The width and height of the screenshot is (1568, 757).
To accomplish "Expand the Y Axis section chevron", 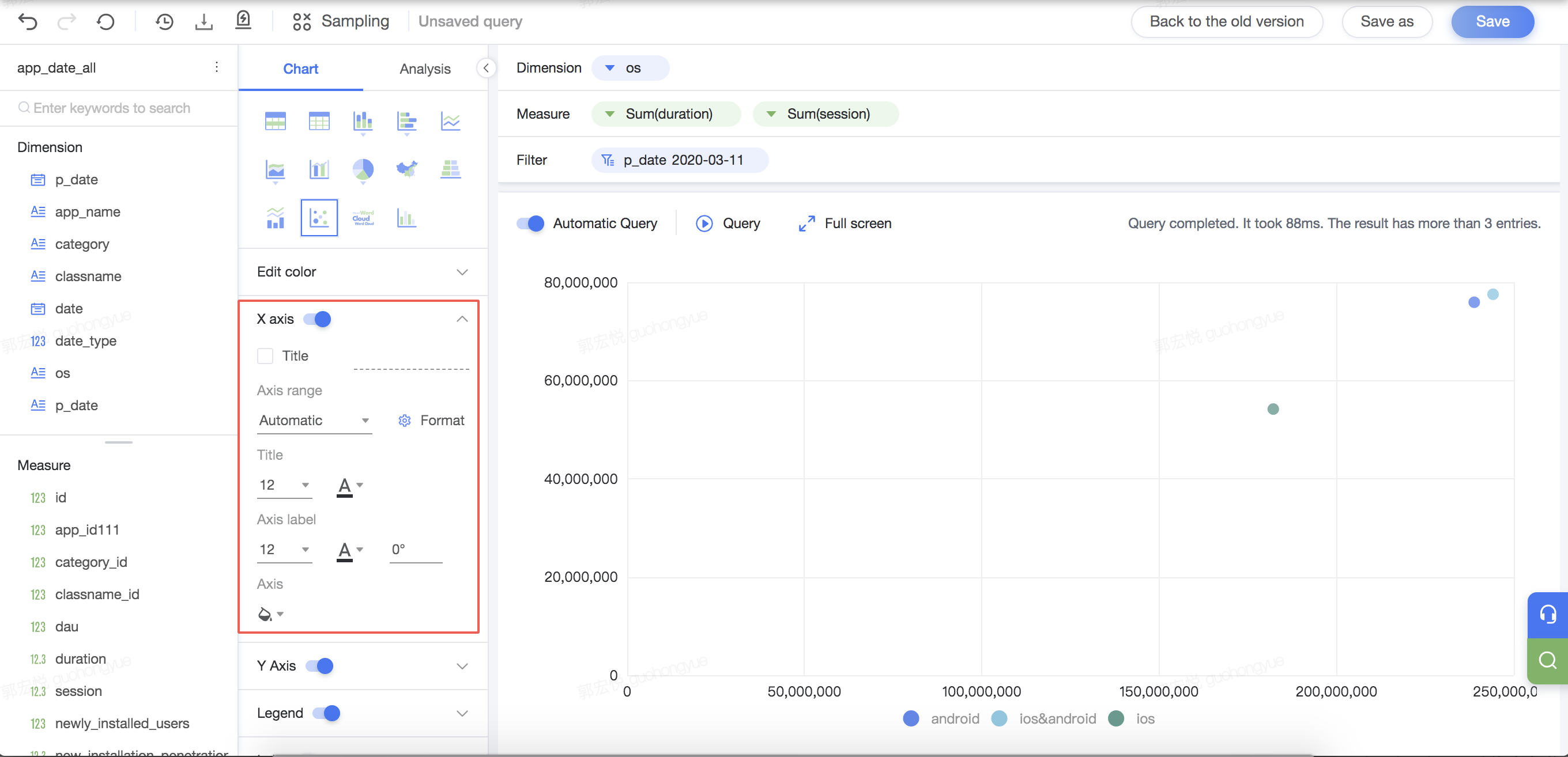I will [462, 666].
